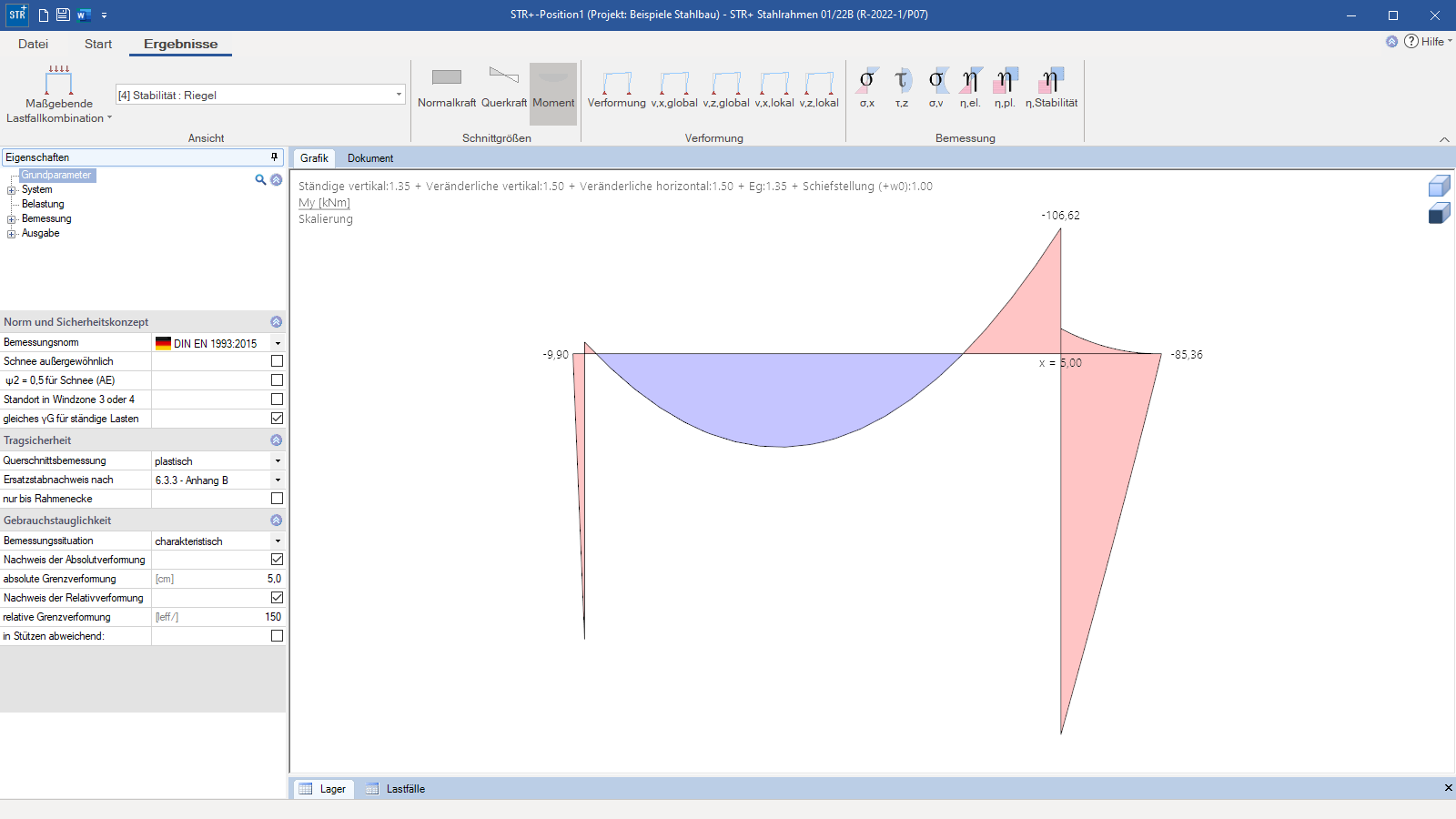Image resolution: width=1456 pixels, height=819 pixels.
Task: Open Bemessungsnorm DIN EN 1993:2015 dropdown
Action: [278, 343]
